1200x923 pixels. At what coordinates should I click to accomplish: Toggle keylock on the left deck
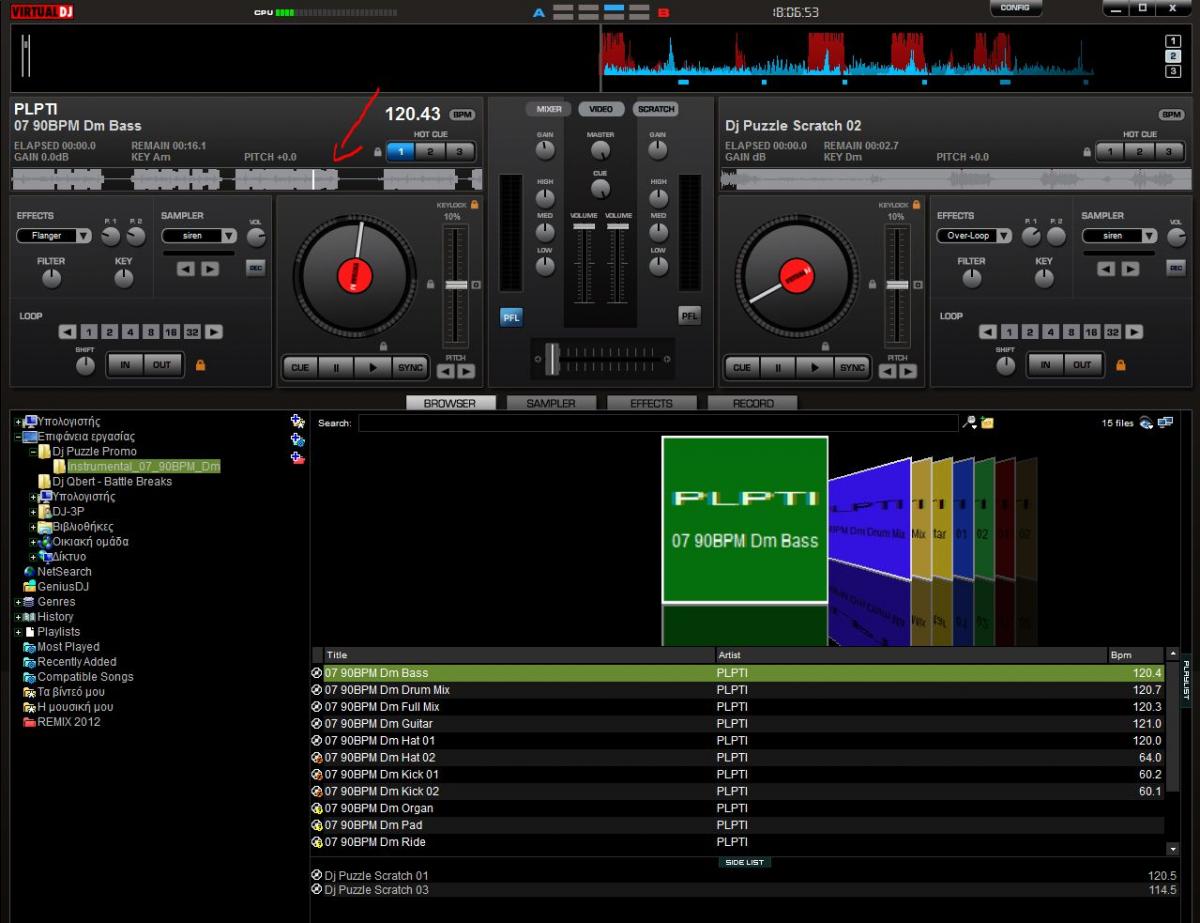[475, 204]
